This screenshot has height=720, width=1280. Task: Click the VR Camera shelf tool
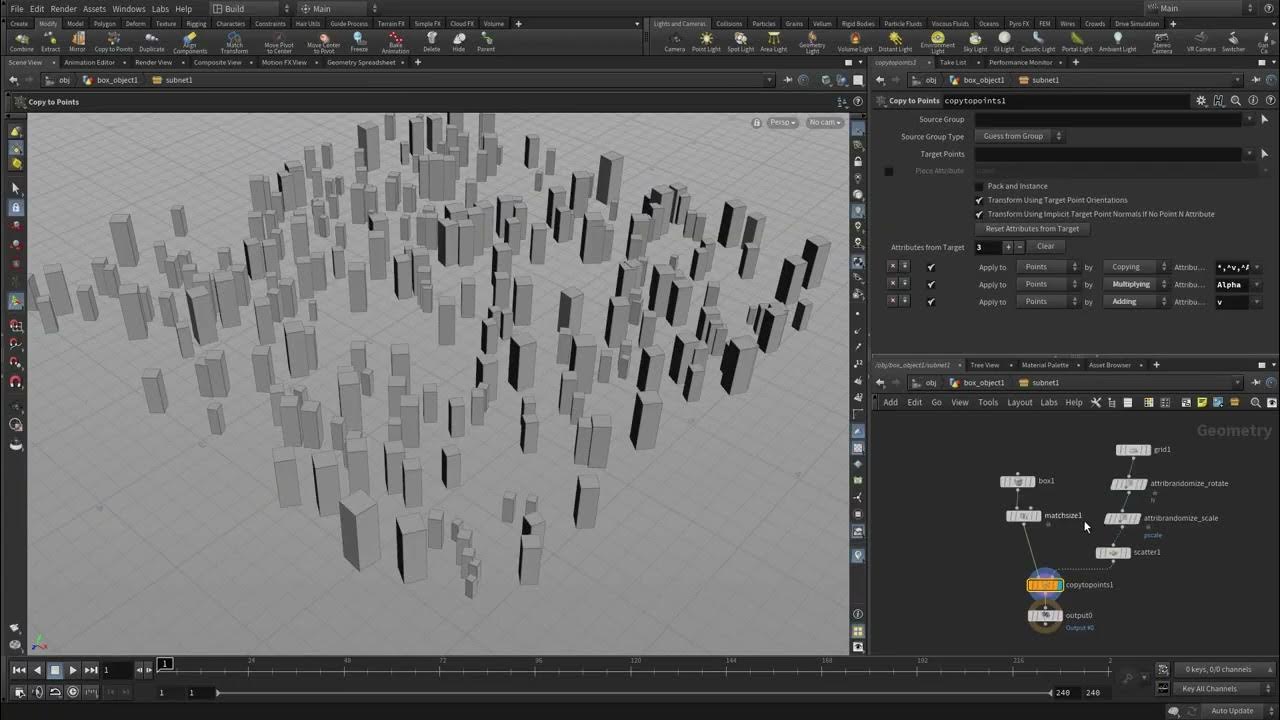click(1200, 41)
